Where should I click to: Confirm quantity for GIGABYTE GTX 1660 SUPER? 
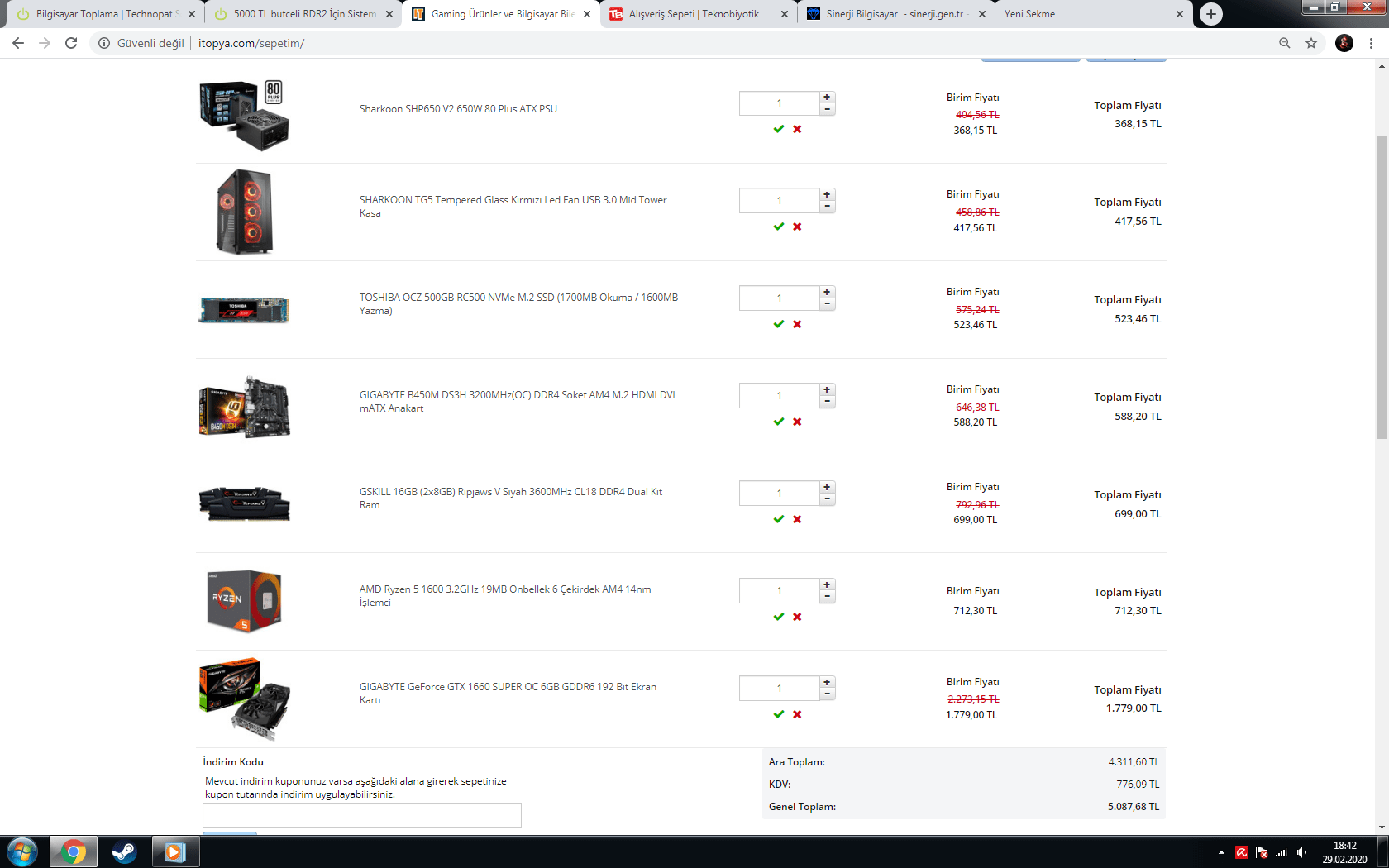(x=778, y=714)
